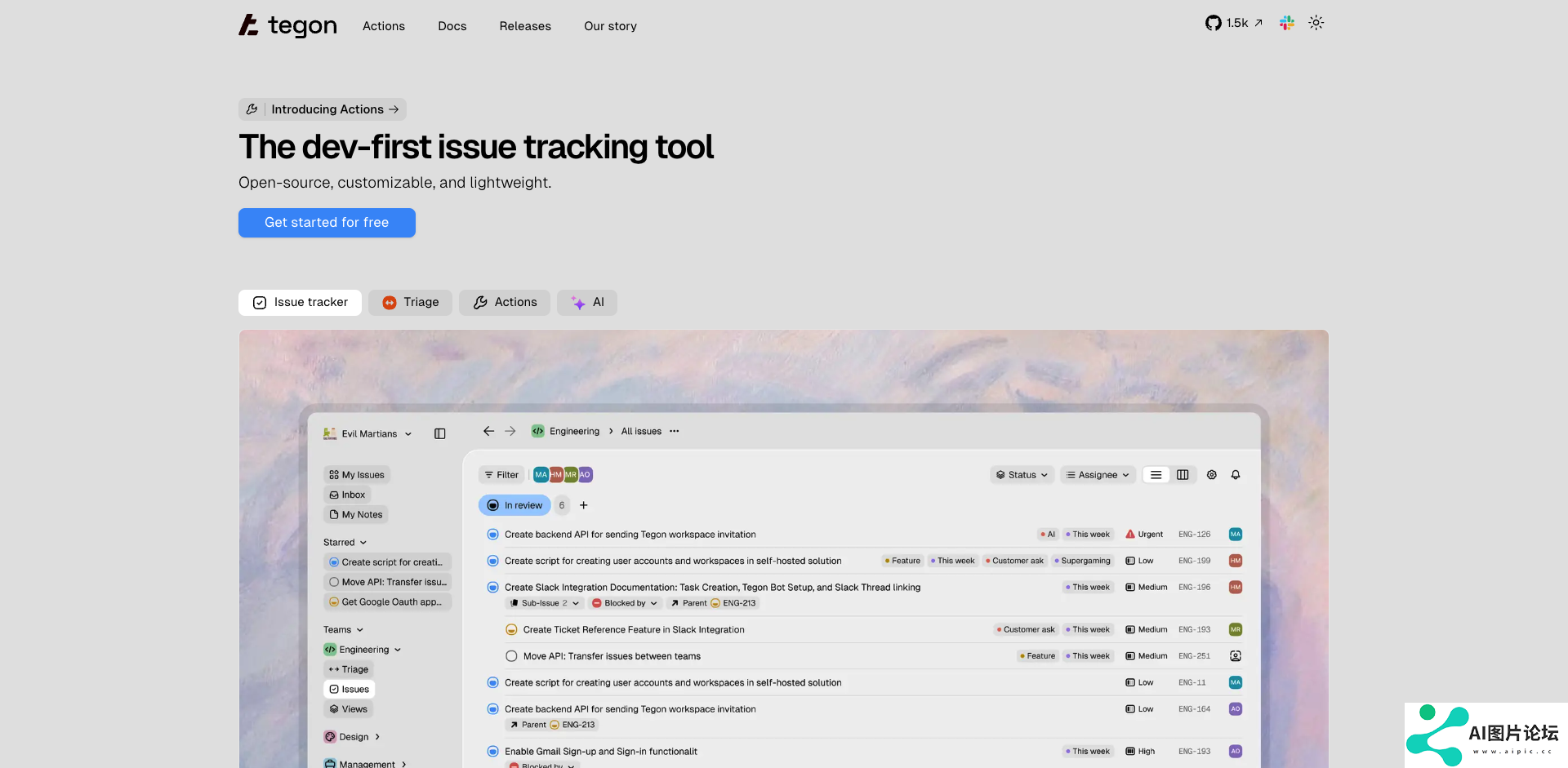Click the In review status group header
The height and width of the screenshot is (768, 1568).
[x=514, y=505]
